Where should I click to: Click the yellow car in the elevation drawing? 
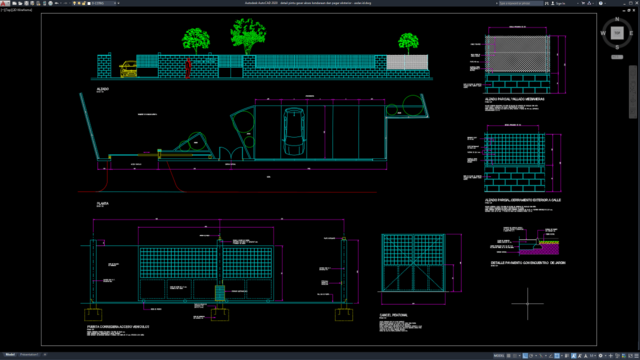click(x=128, y=69)
